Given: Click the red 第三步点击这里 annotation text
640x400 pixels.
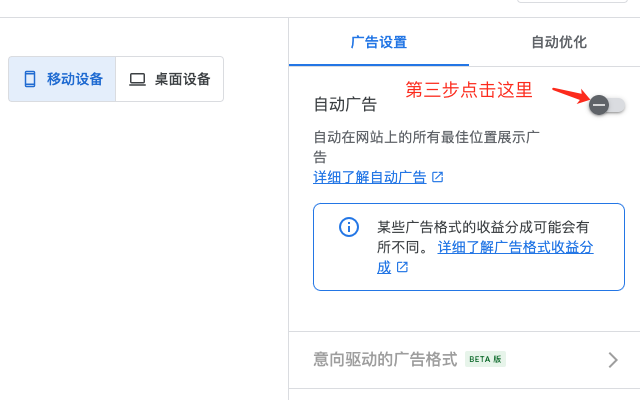Looking at the screenshot, I should tap(469, 90).
